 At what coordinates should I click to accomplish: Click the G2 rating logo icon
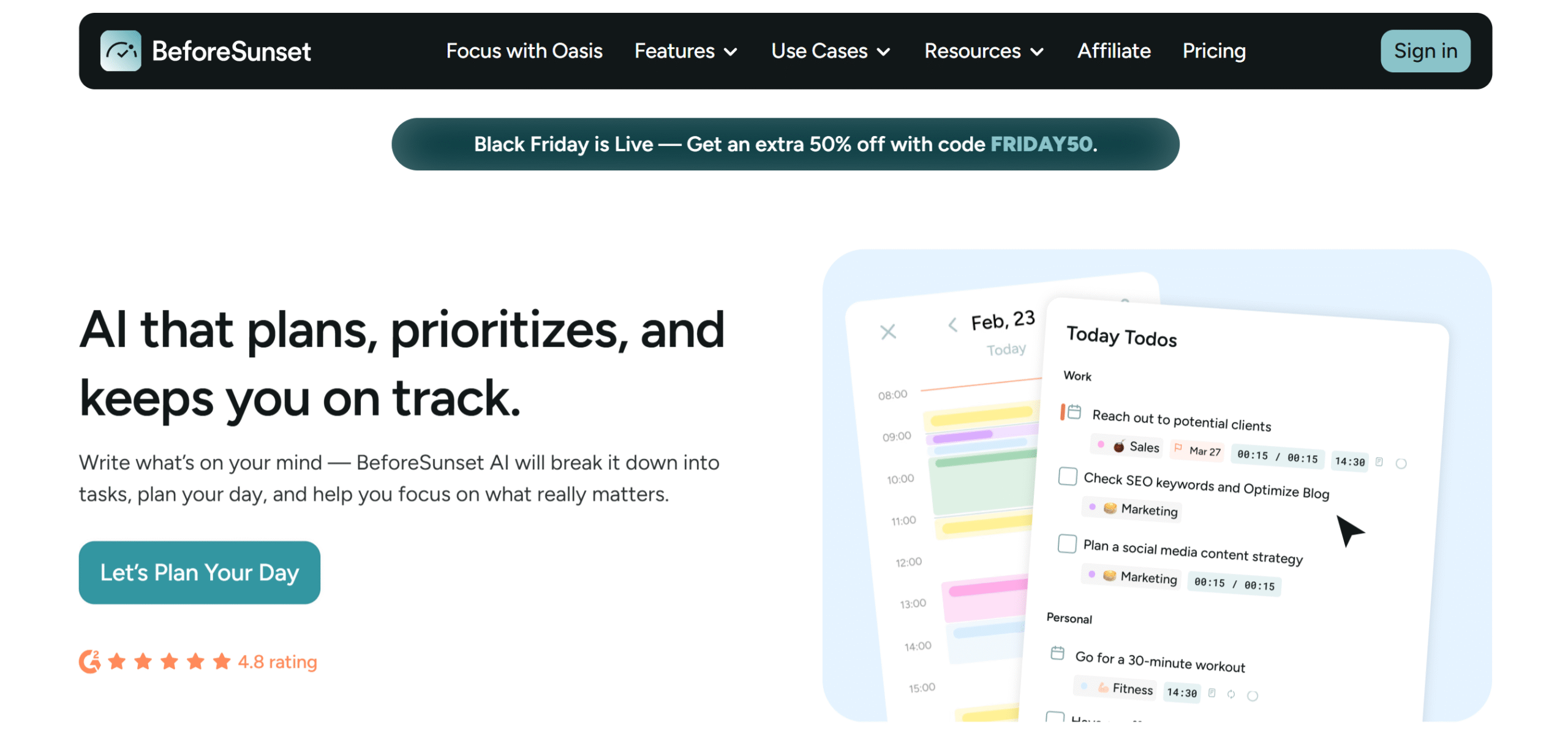point(89,661)
